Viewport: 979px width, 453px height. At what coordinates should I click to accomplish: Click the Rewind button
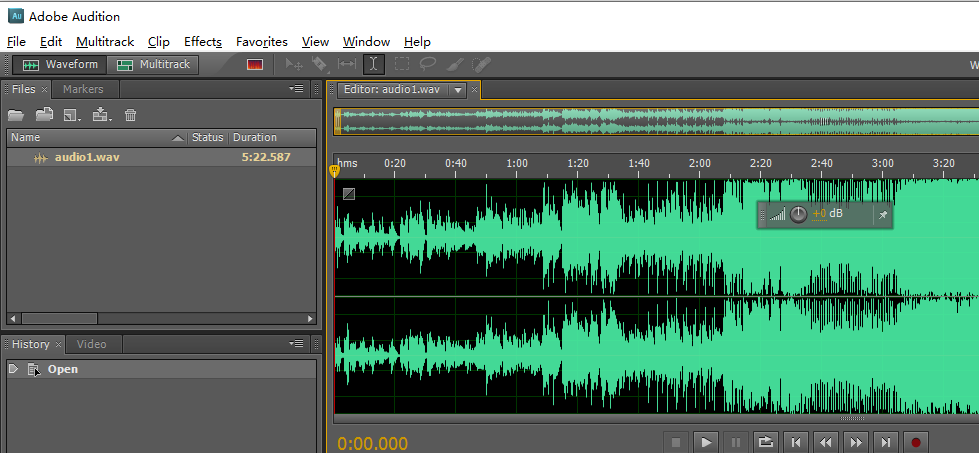825,442
